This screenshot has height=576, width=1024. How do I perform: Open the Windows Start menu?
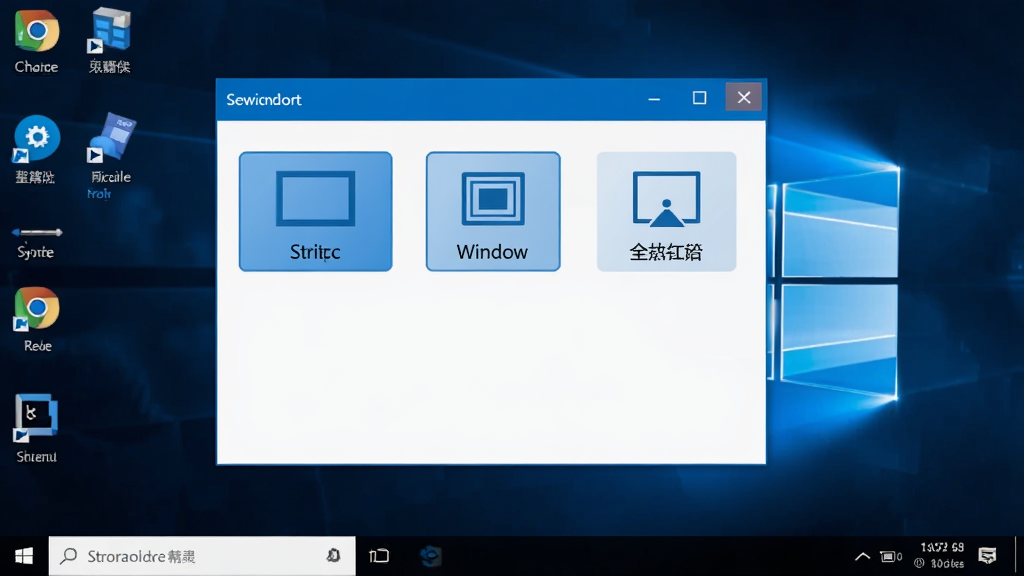point(24,556)
